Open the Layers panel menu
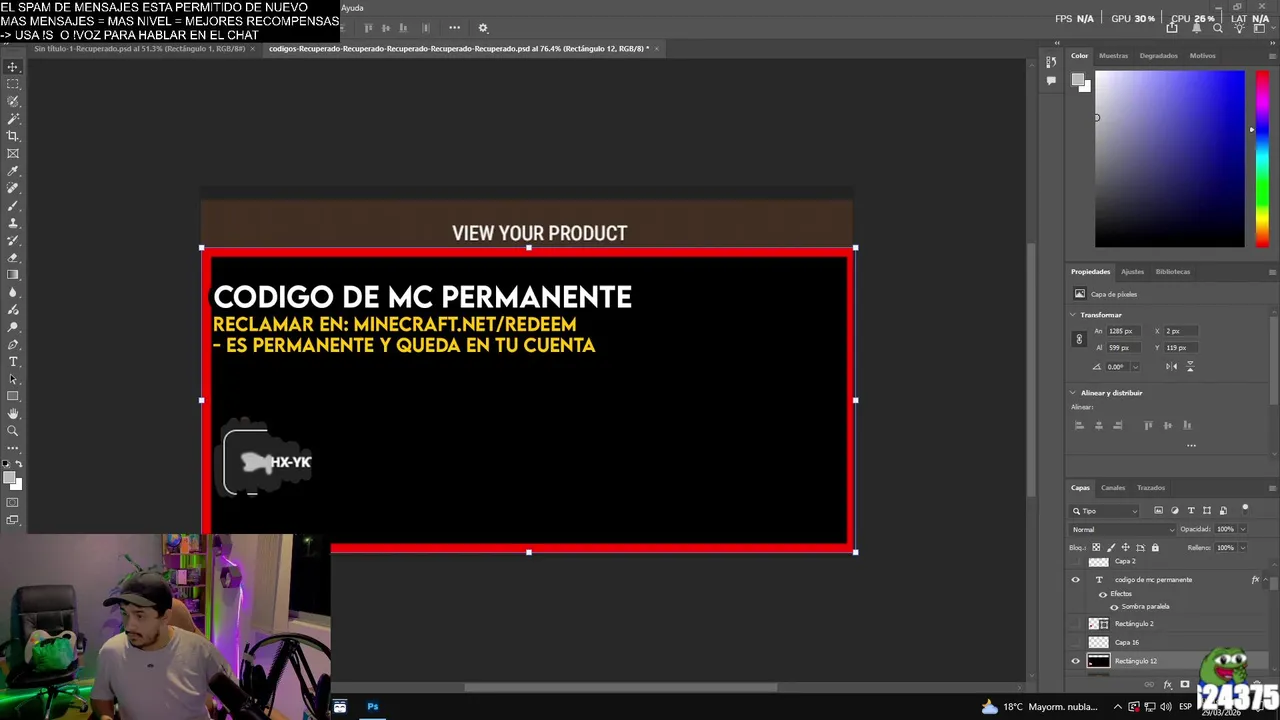The width and height of the screenshot is (1280, 720). coord(1272,488)
